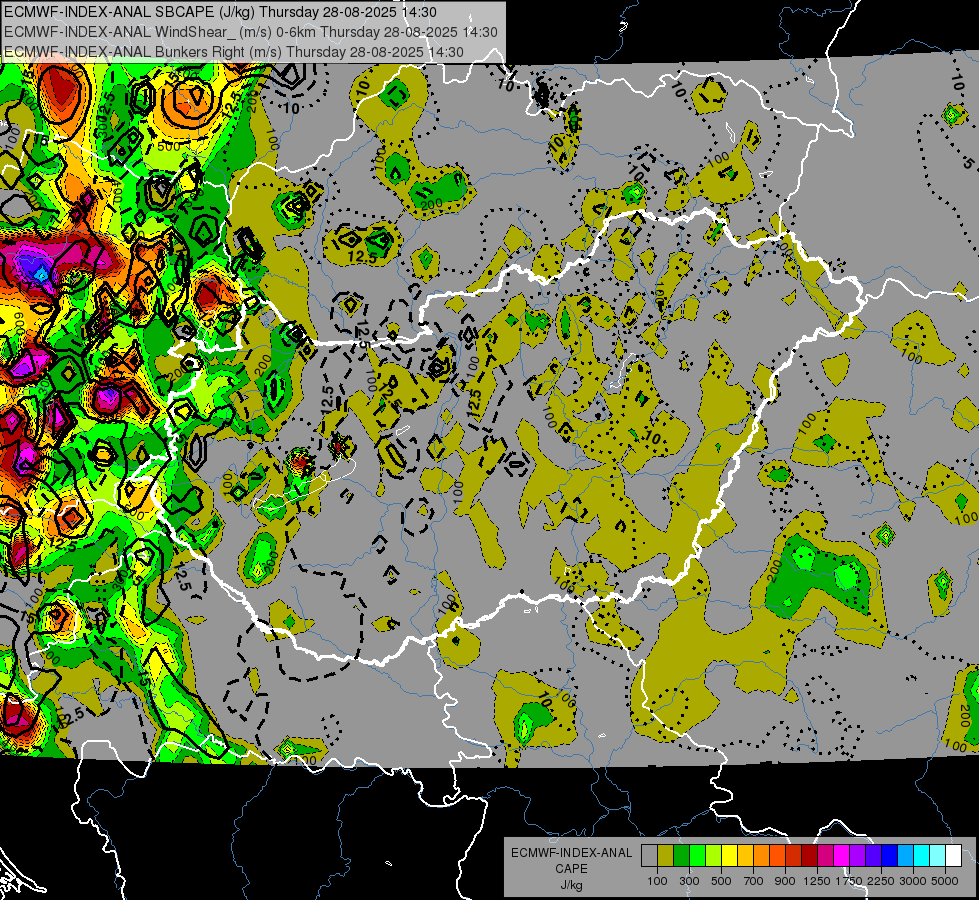
Task: Select the dark green legend swatch
Action: (x=681, y=855)
